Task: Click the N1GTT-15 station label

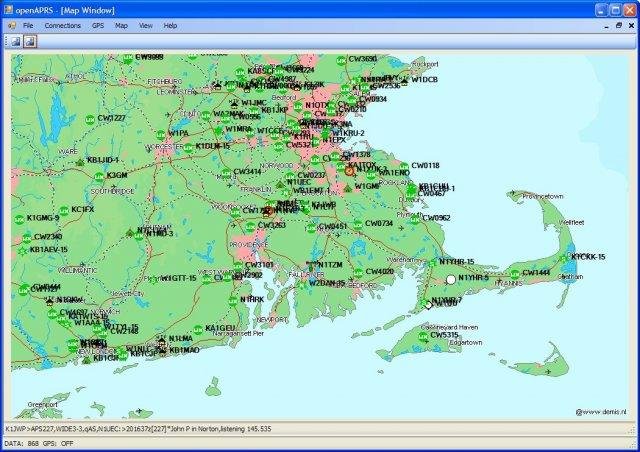Action: [x=179, y=278]
